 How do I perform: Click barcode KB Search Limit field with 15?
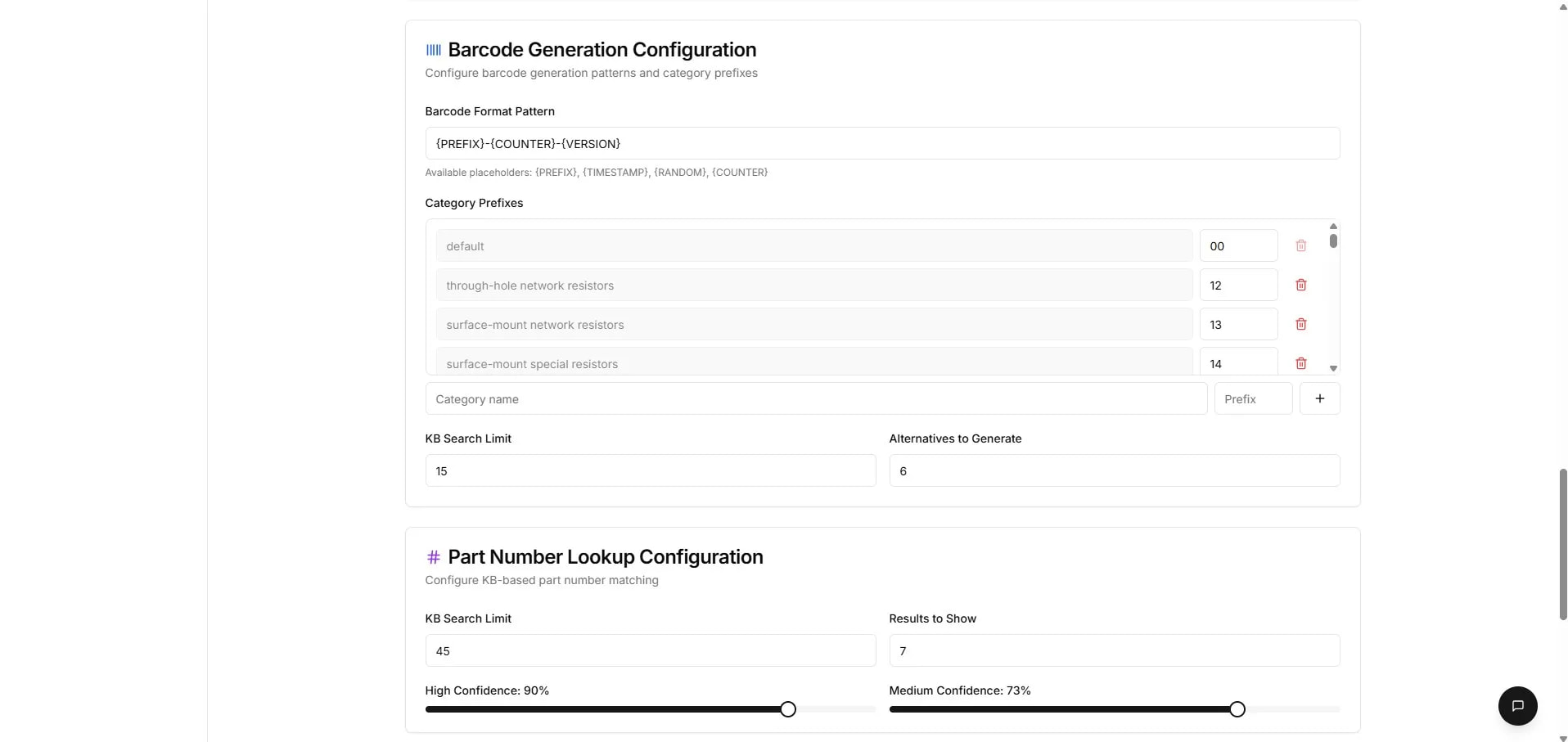click(651, 470)
